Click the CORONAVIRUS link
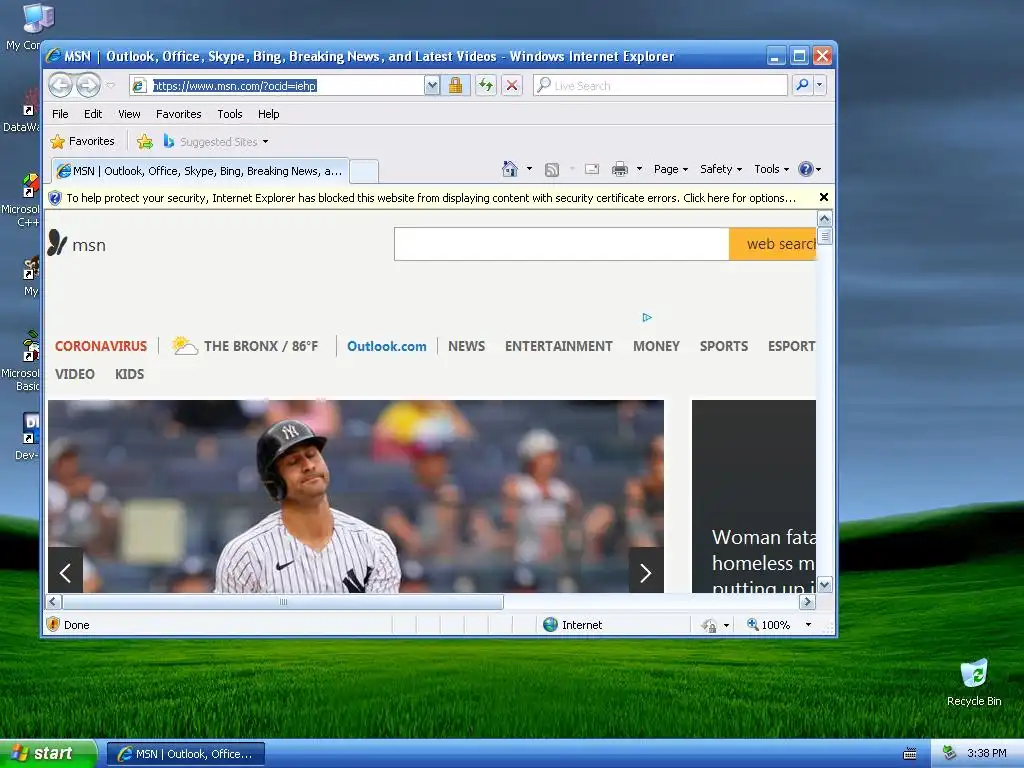The width and height of the screenshot is (1024, 768). [x=101, y=346]
